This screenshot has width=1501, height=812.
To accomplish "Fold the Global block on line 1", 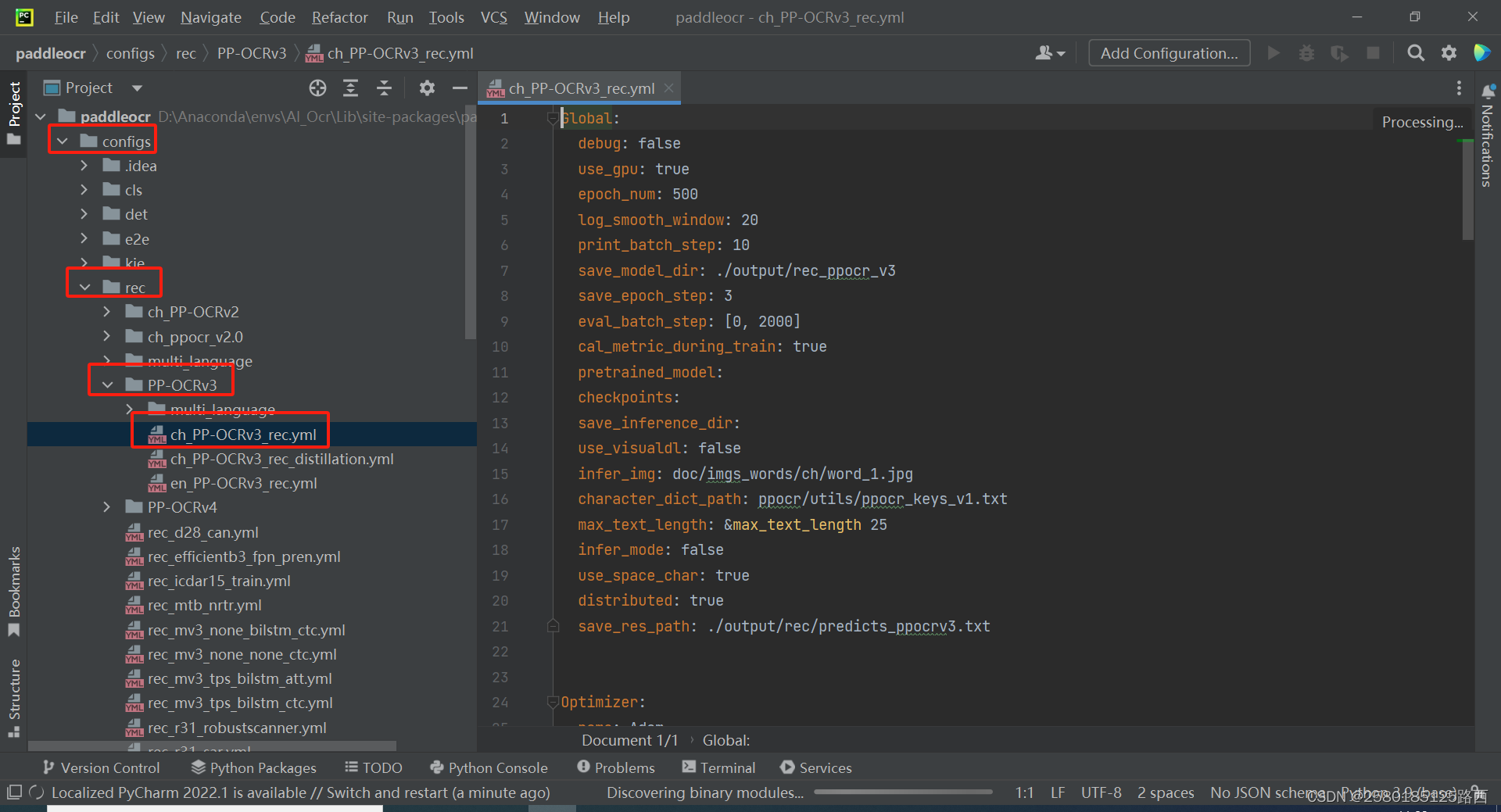I will (553, 119).
